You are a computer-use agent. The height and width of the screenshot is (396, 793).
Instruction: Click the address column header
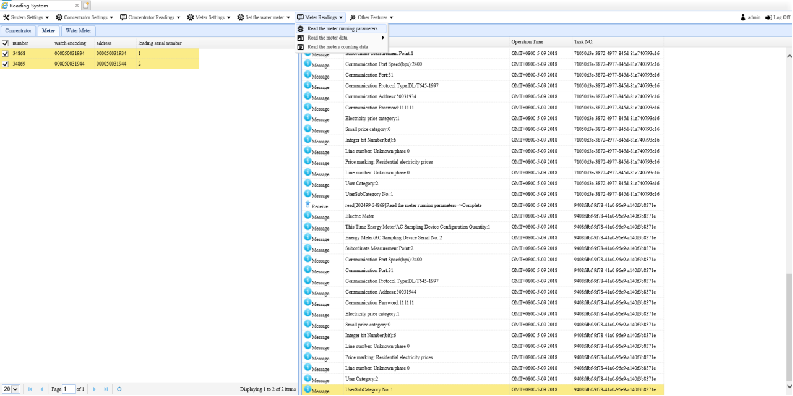[105, 43]
